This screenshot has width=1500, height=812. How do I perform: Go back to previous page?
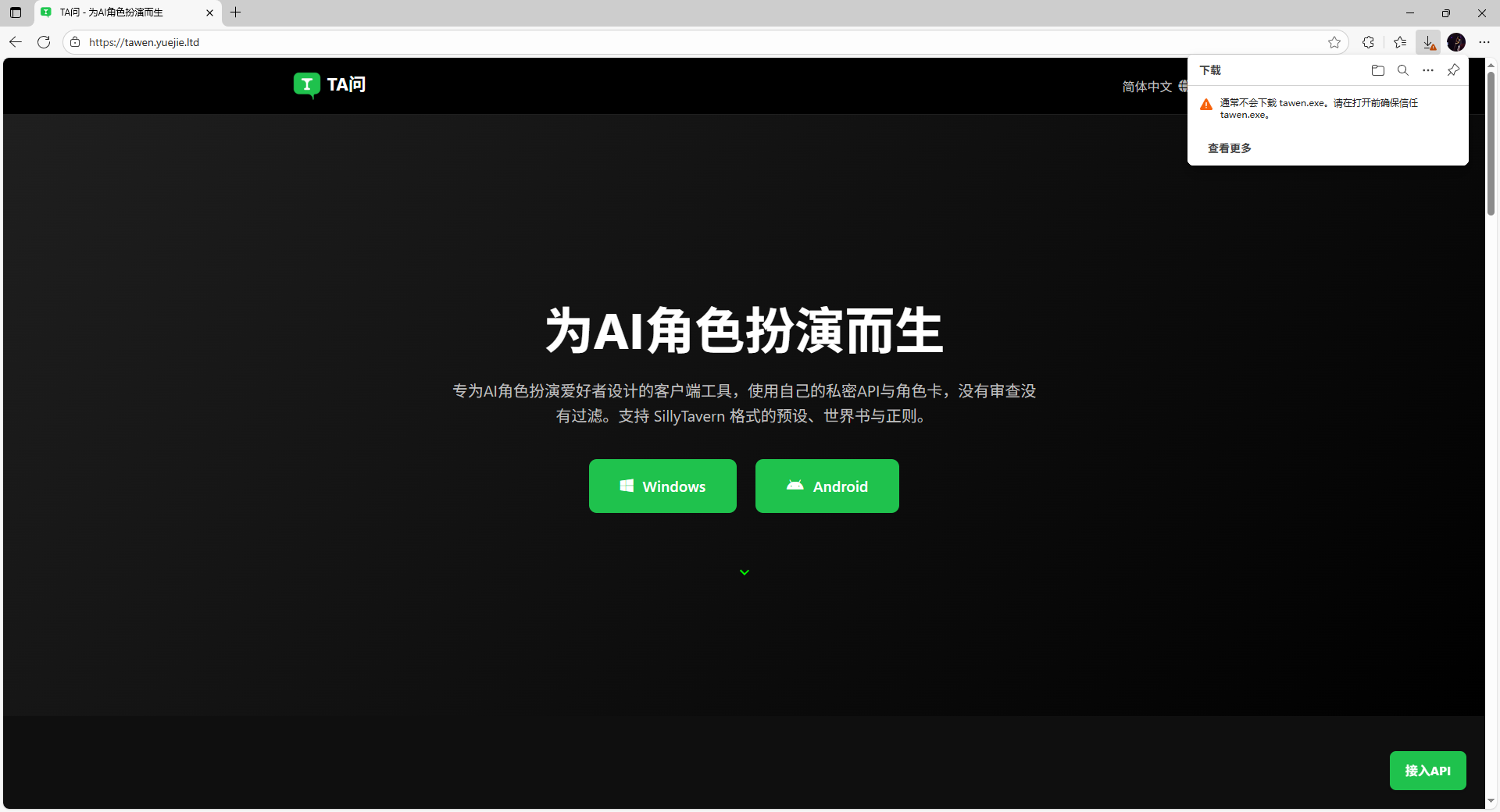coord(16,42)
